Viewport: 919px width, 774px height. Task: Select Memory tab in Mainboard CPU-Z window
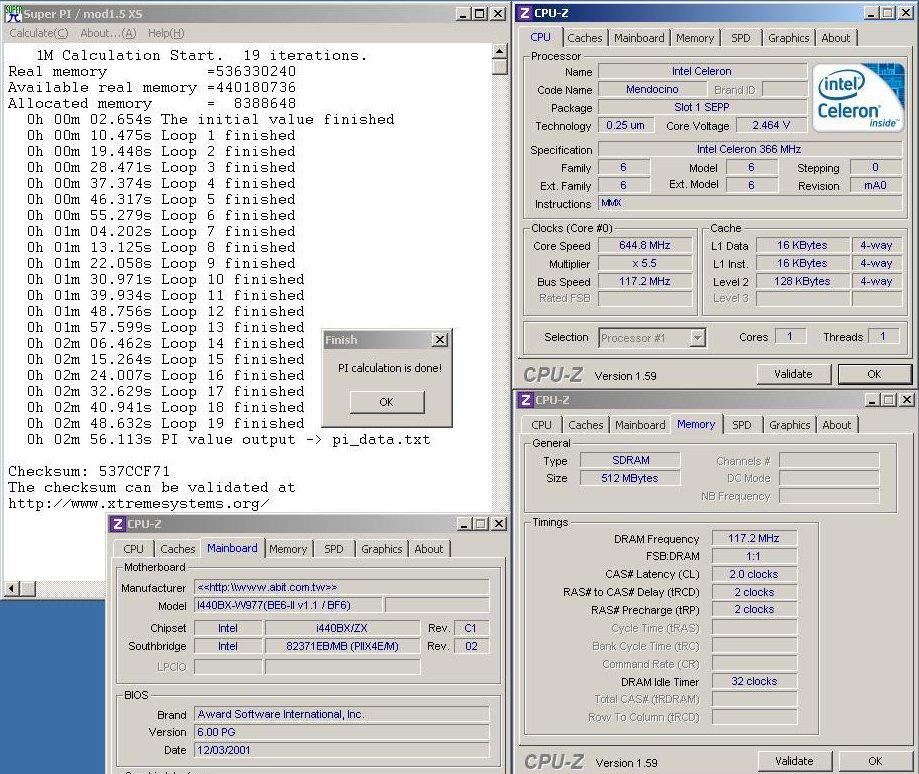pos(288,549)
